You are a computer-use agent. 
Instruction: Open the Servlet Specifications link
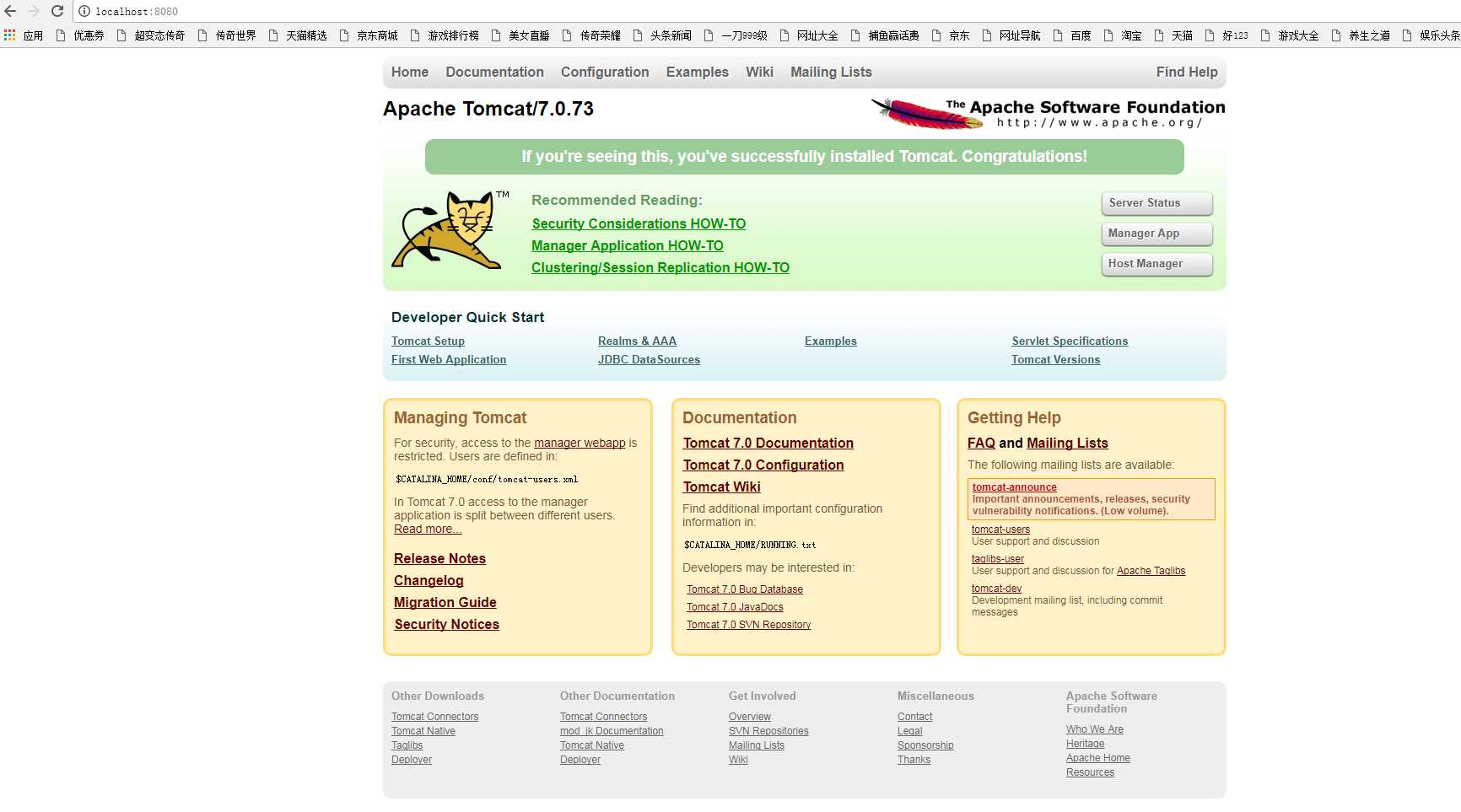tap(1070, 341)
